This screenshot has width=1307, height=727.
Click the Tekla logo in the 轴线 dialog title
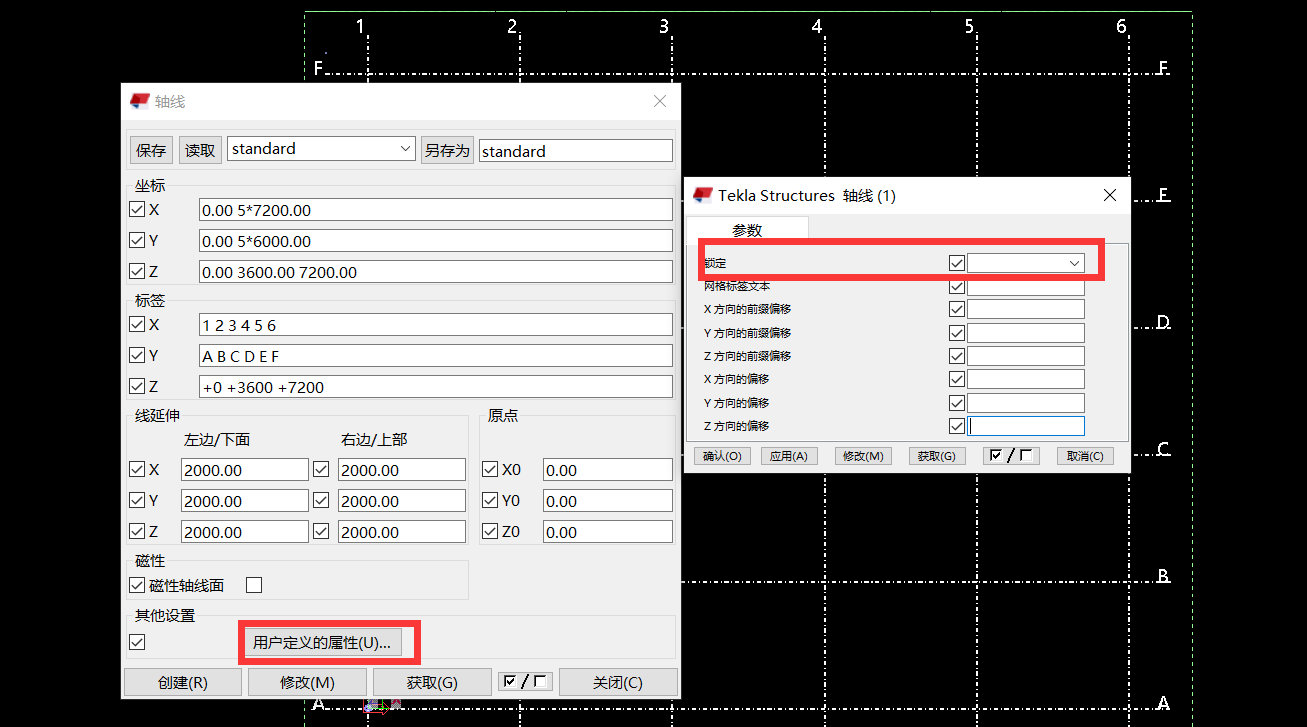[x=140, y=101]
